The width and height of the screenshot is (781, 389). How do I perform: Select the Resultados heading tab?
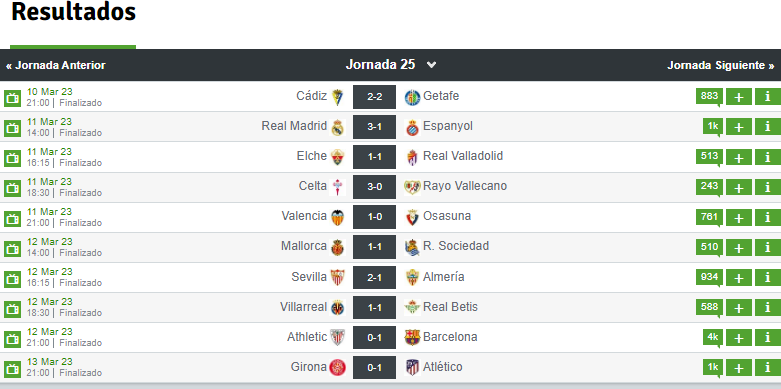pos(73,12)
